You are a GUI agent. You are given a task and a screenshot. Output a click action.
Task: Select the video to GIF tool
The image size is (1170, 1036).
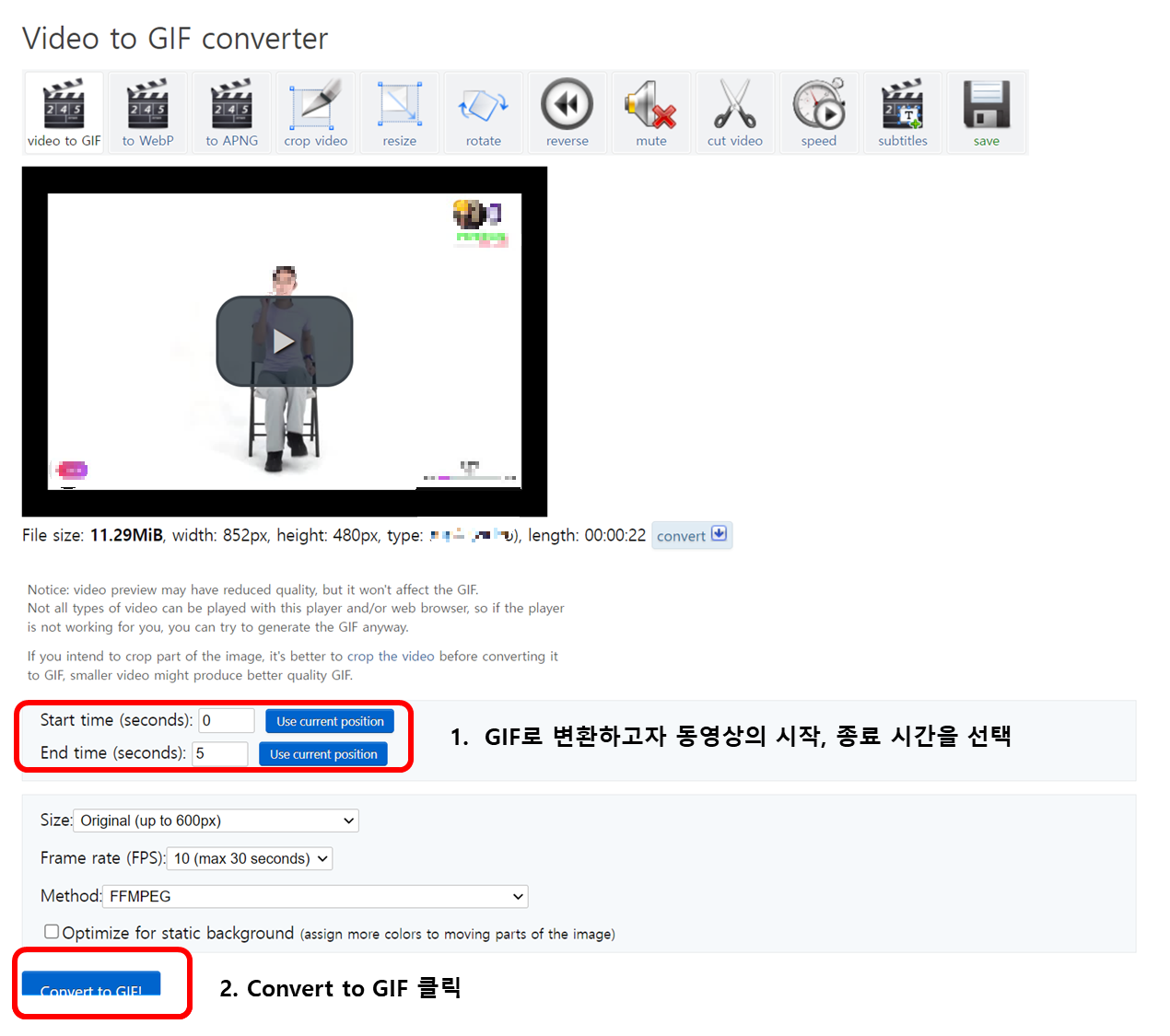pyautogui.click(x=64, y=111)
